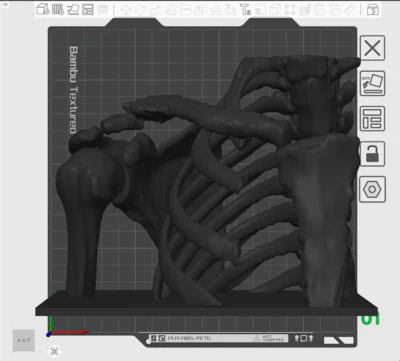Select the Move tool
This screenshot has width=400, height=361.
pos(126,10)
